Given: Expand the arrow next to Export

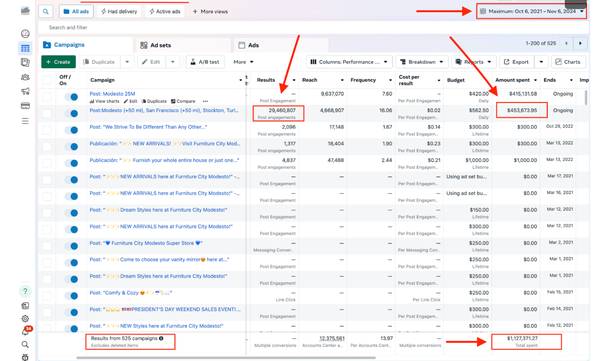Looking at the screenshot, I should click(x=541, y=62).
